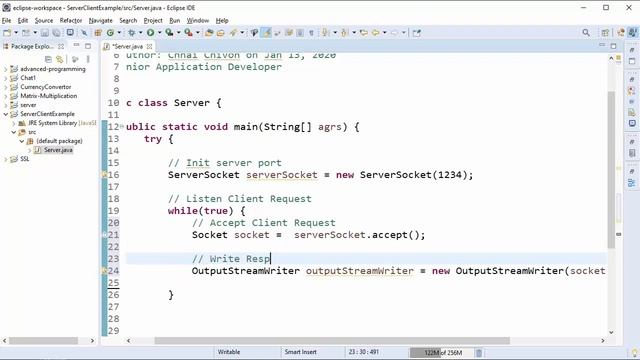The height and width of the screenshot is (360, 640).
Task: Open the Debug dropdown arrow
Action: point(140,33)
